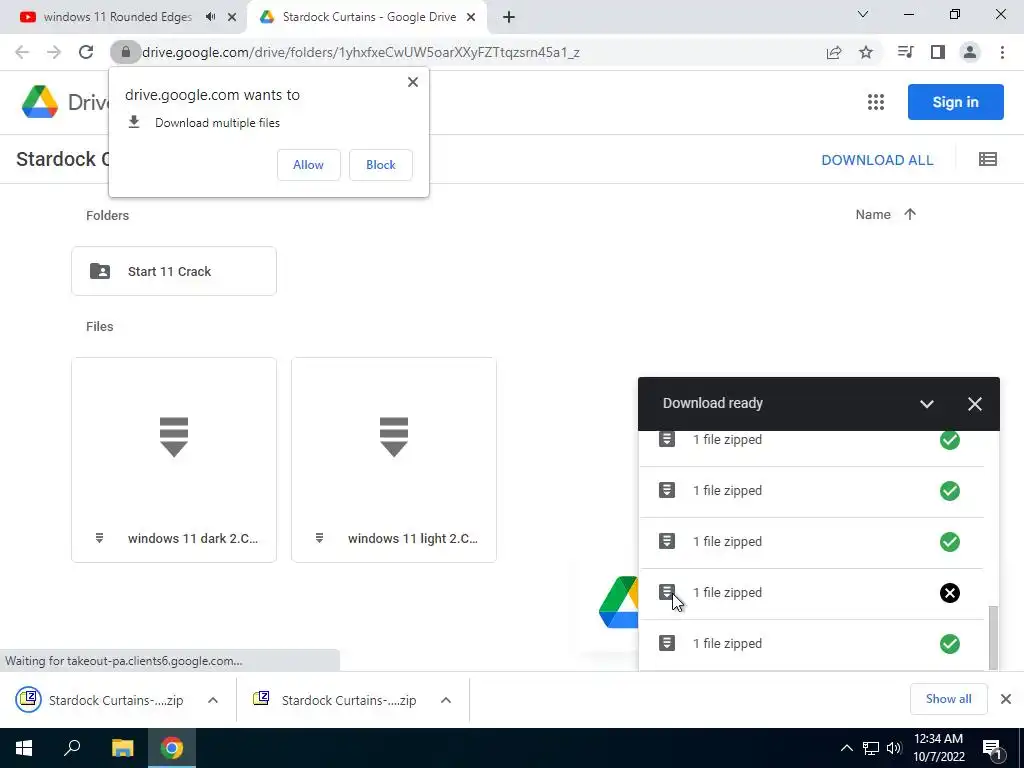The image size is (1024, 768).
Task: Open the volume tray icon
Action: (x=894, y=748)
